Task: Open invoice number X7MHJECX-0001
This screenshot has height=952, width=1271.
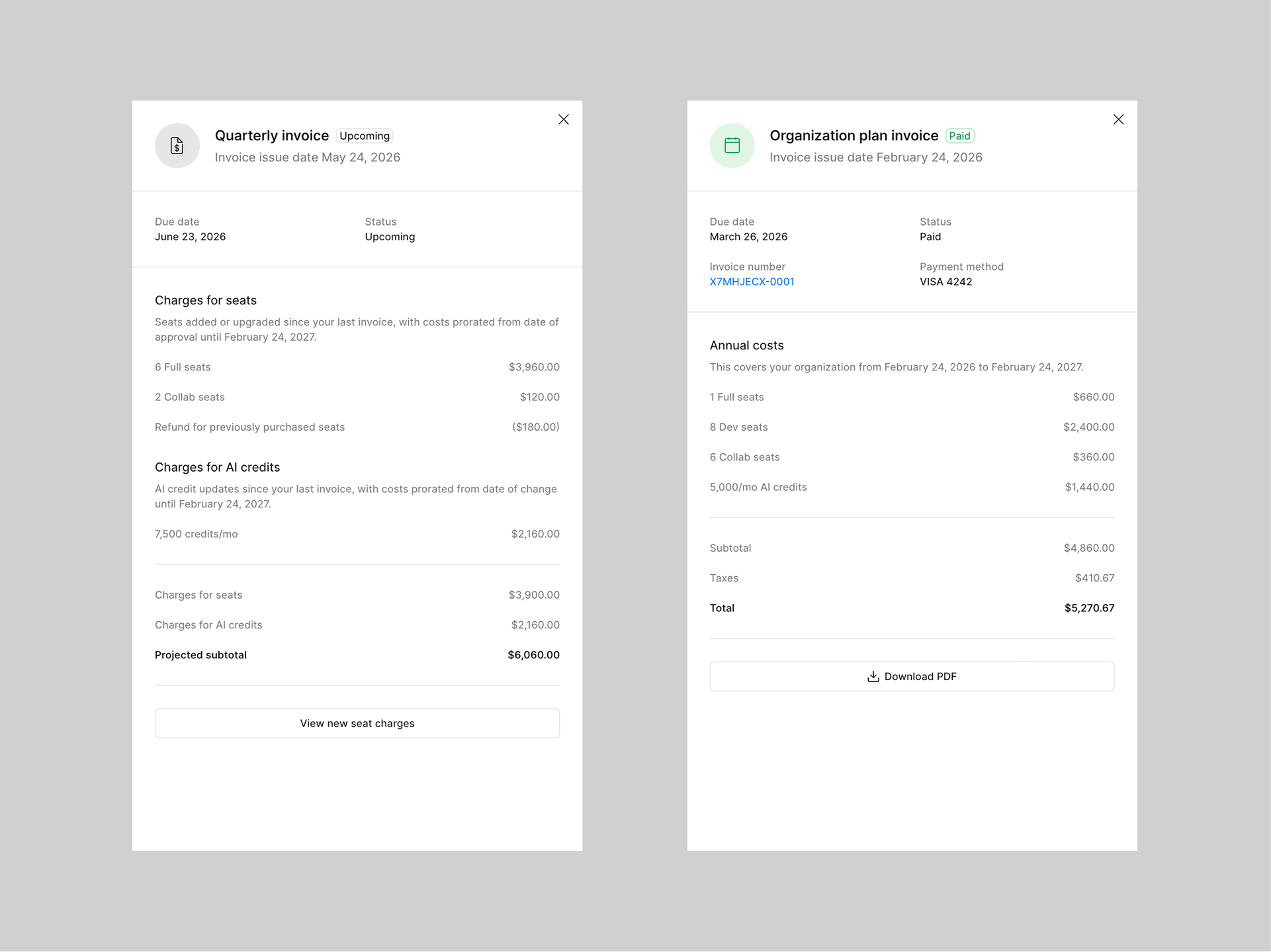Action: 752,281
